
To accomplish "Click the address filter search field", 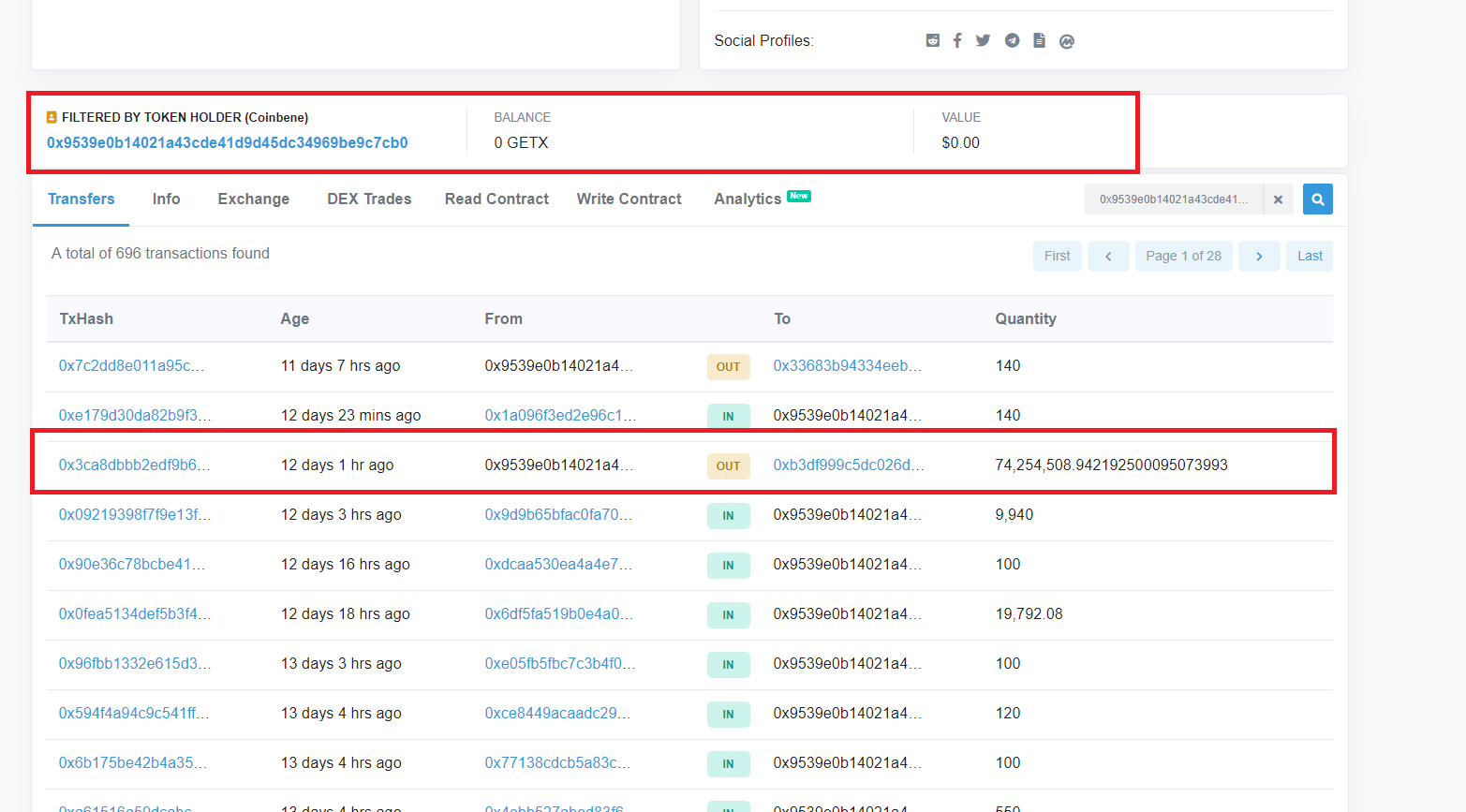I will (x=1173, y=199).
